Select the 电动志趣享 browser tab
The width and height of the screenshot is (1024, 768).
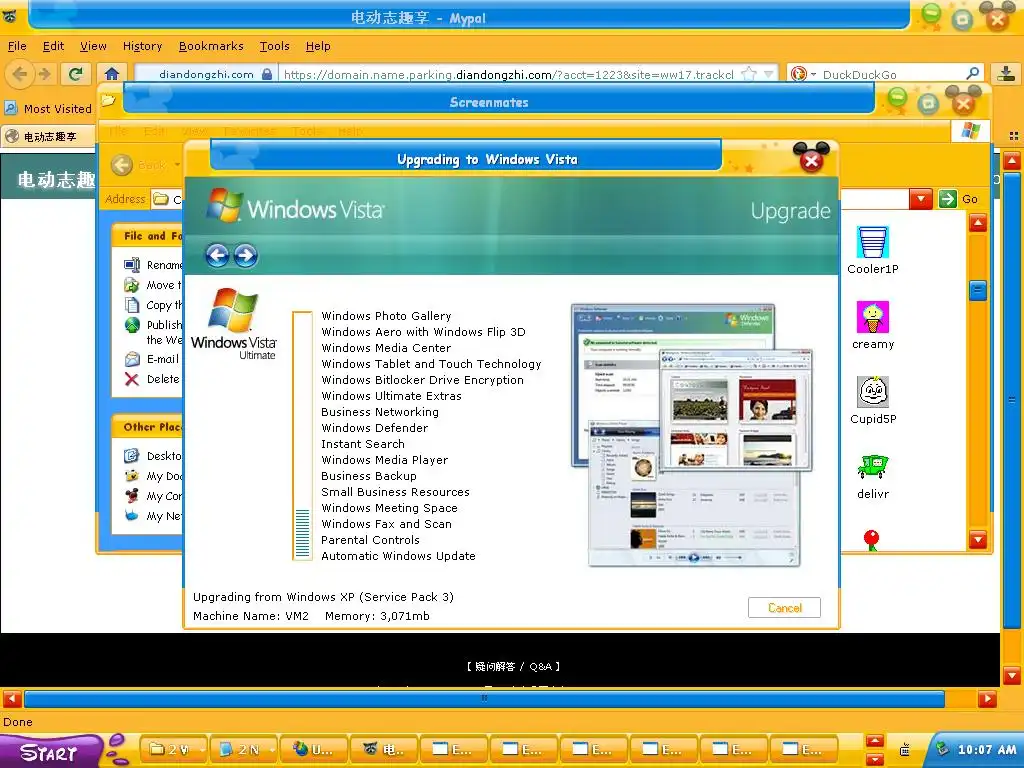[47, 136]
